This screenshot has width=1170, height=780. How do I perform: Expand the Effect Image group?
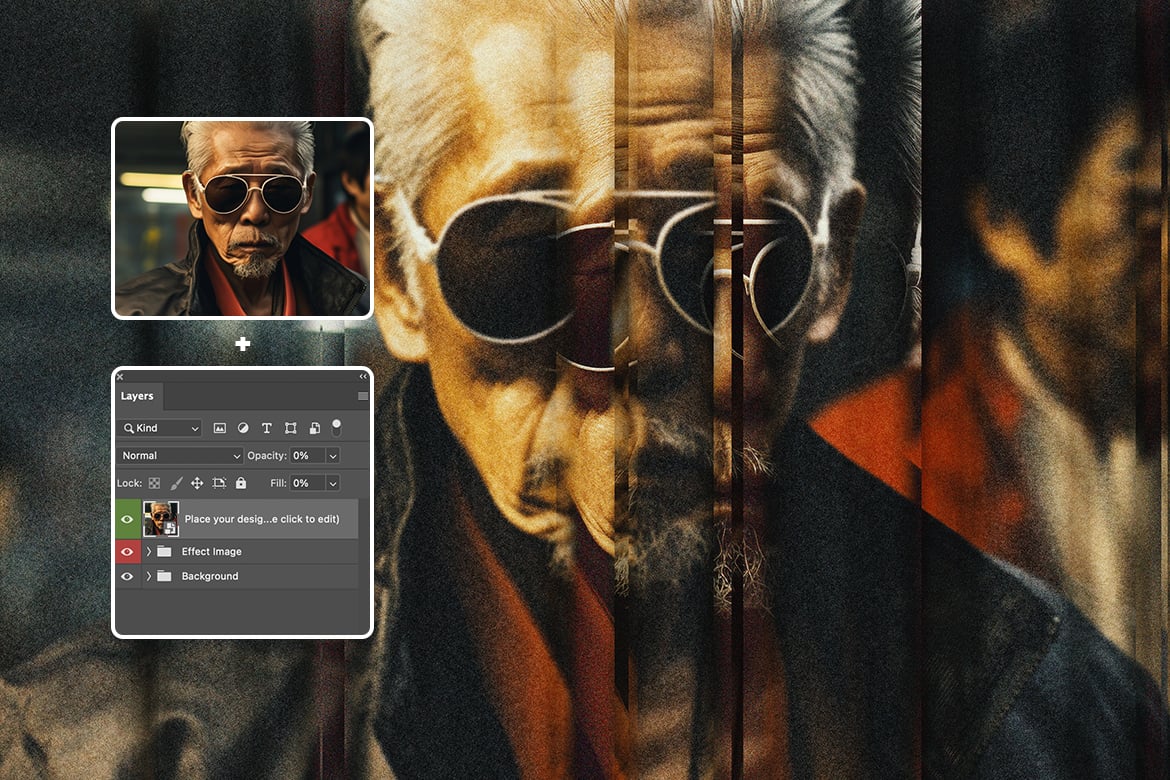pyautogui.click(x=148, y=552)
